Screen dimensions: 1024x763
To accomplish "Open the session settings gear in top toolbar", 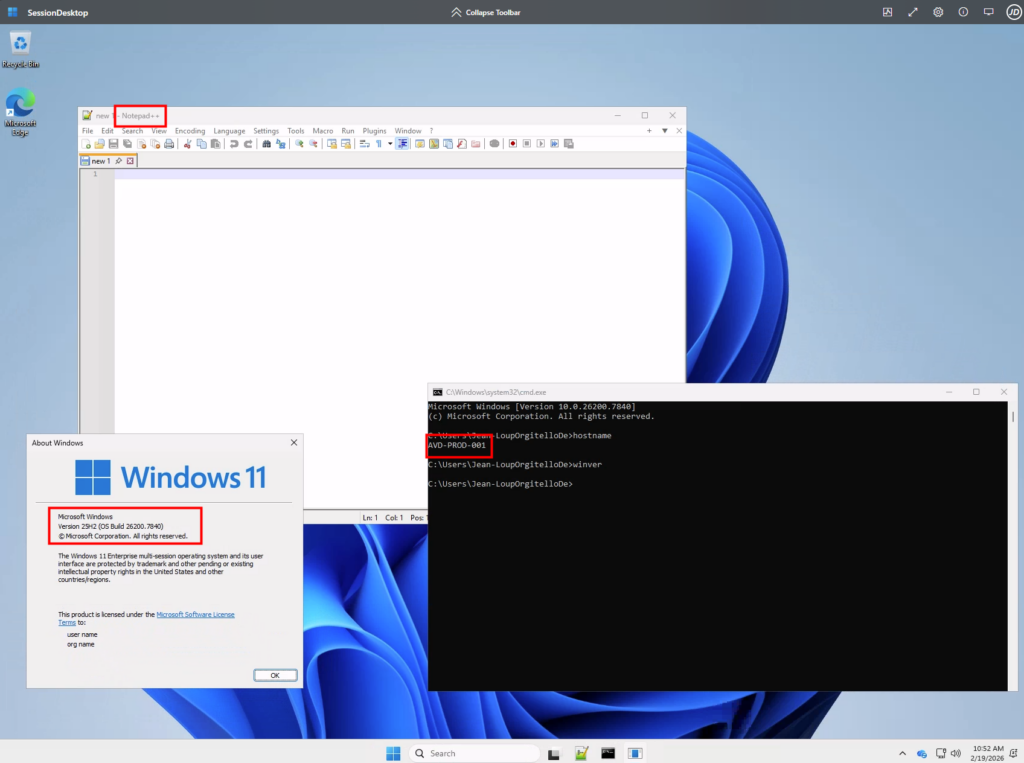I will pos(938,12).
